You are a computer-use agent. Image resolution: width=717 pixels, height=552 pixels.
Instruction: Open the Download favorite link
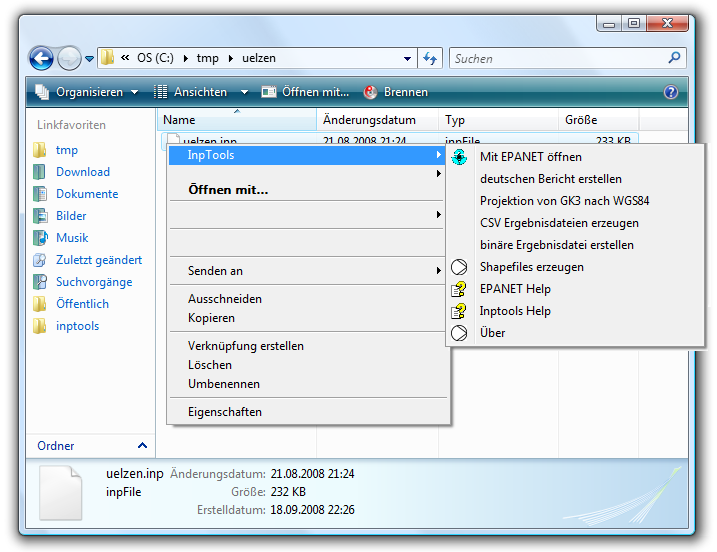click(x=83, y=172)
